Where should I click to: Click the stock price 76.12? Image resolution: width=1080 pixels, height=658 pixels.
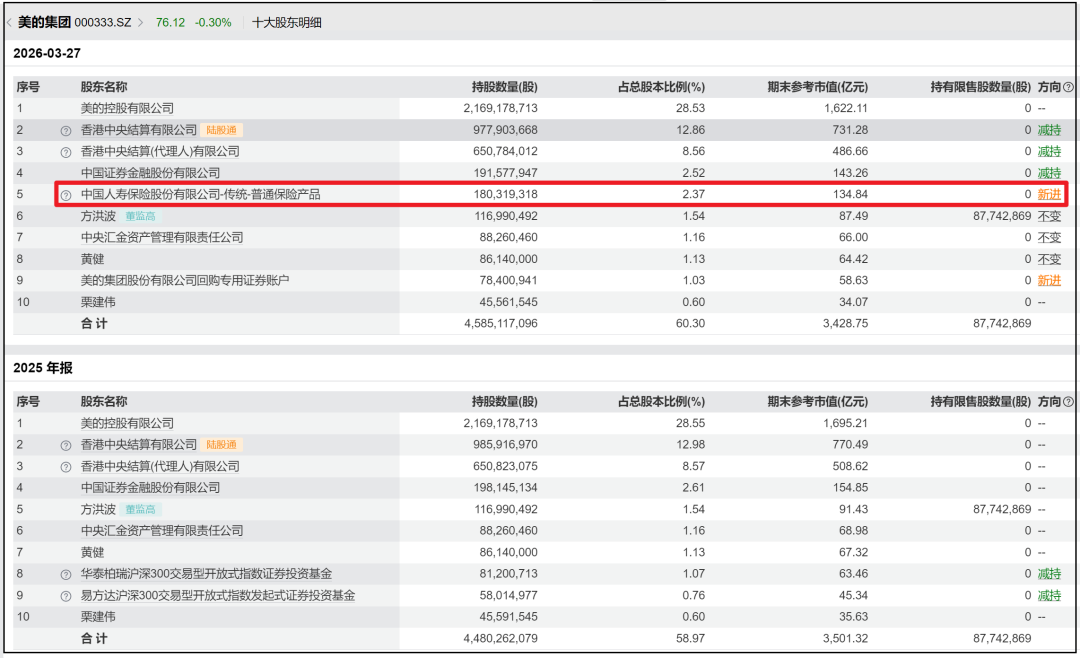click(170, 23)
